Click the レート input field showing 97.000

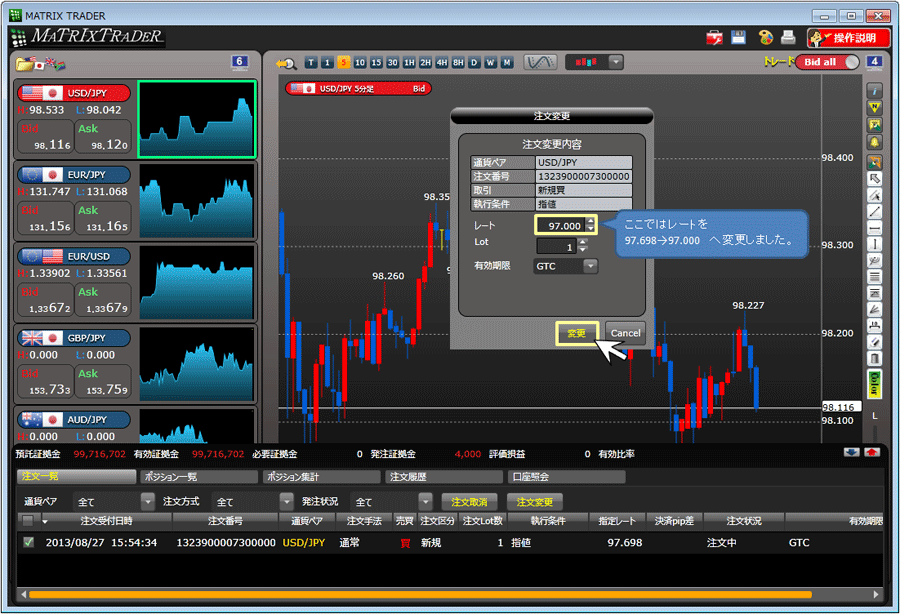click(560, 226)
